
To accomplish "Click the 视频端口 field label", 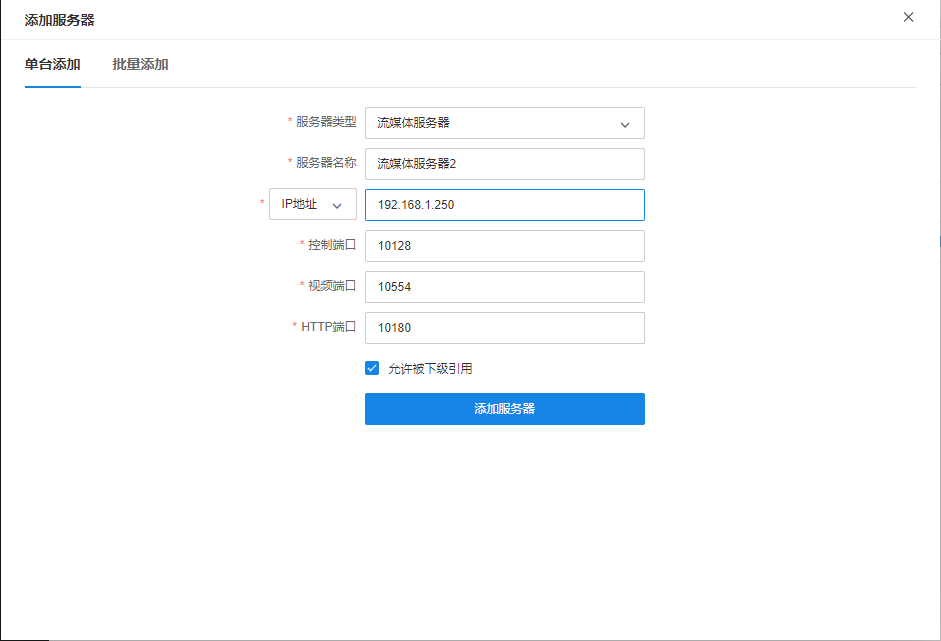I will pyautogui.click(x=332, y=286).
